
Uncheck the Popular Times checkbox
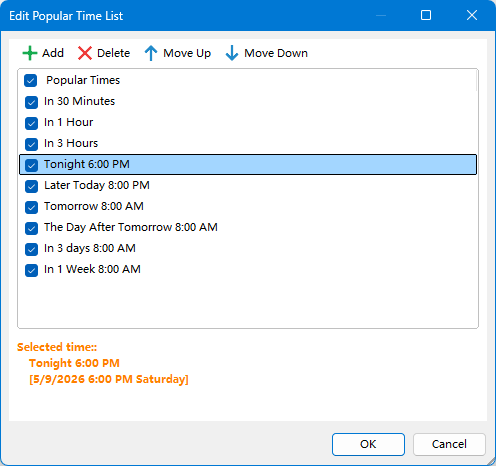(x=31, y=81)
